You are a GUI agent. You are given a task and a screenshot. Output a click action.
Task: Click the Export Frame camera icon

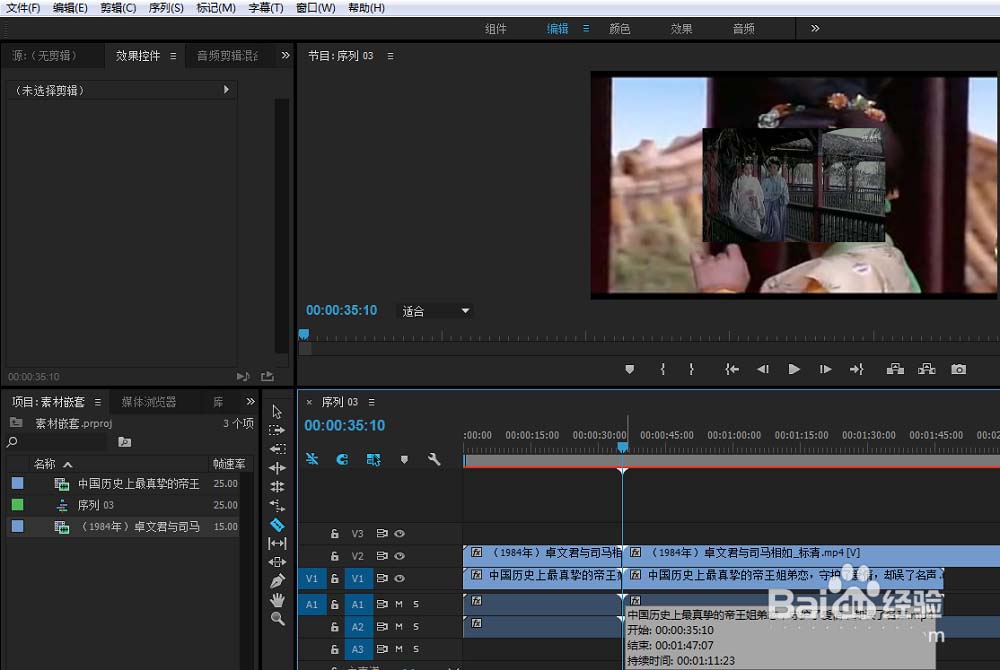[958, 369]
